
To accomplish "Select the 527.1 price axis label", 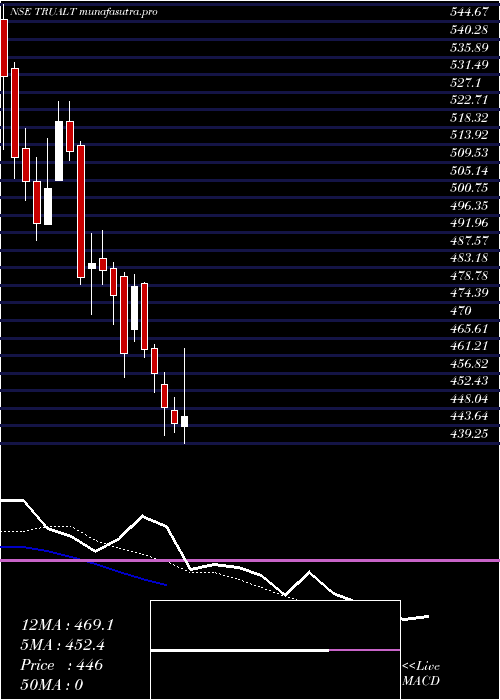I will pyautogui.click(x=465, y=83).
